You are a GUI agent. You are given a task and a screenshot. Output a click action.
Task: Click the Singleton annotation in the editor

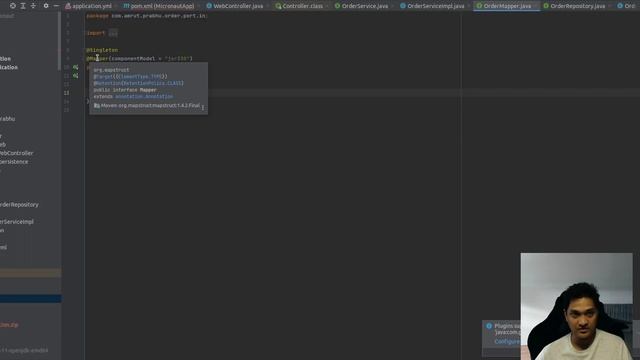click(x=102, y=50)
